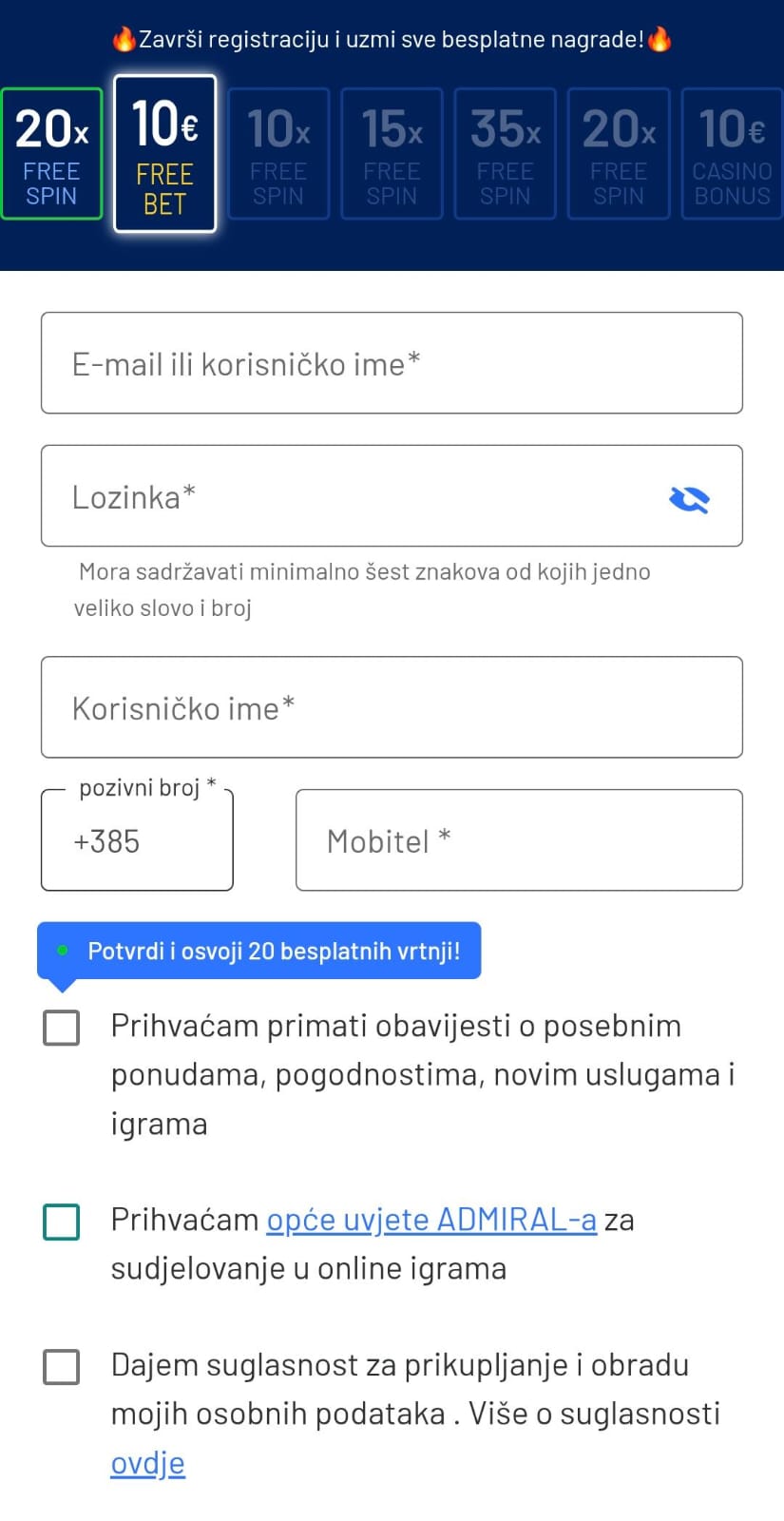Click the E-mail ili korisničko ime field

392,363
